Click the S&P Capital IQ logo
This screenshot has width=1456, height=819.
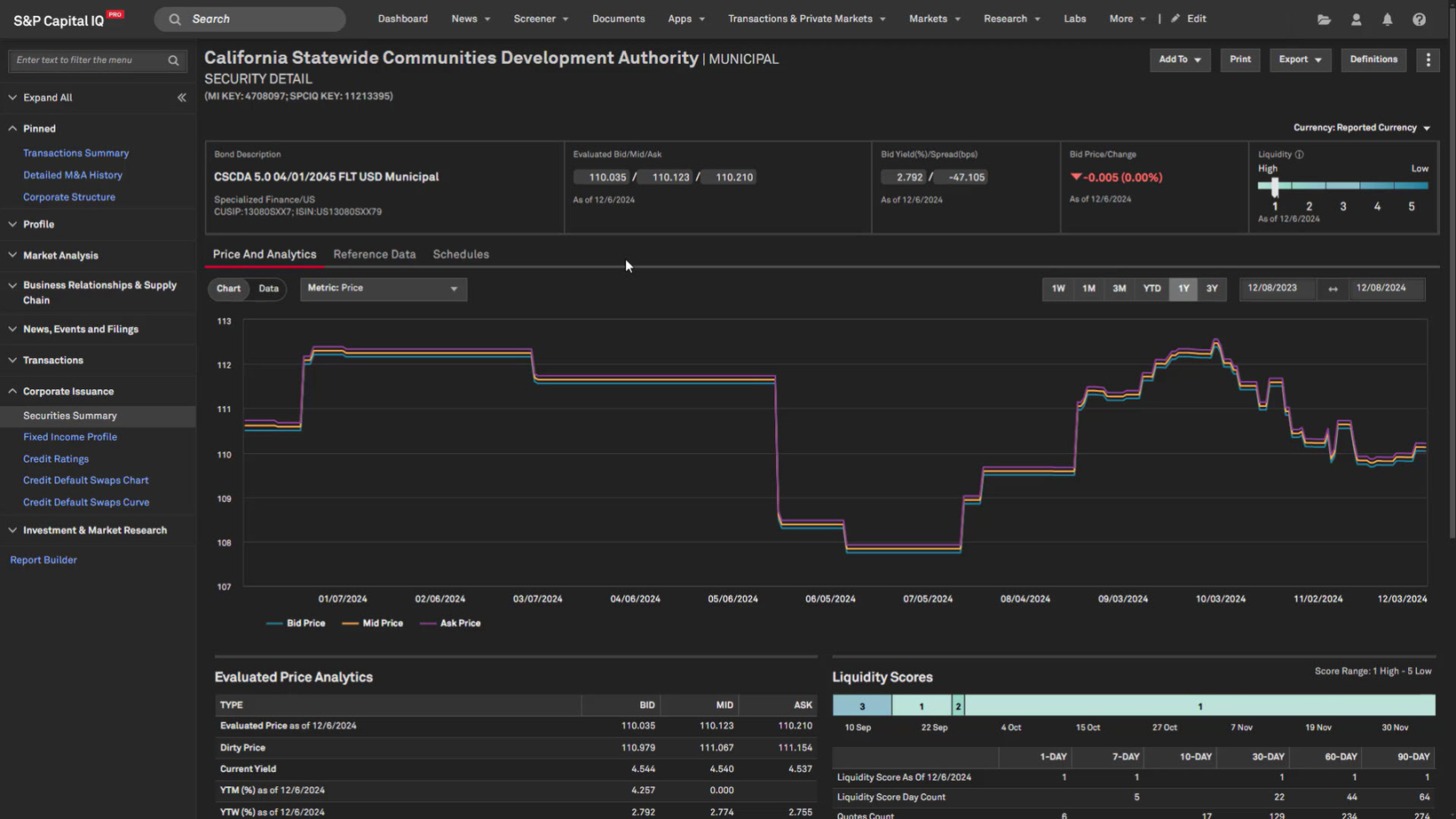click(x=68, y=20)
